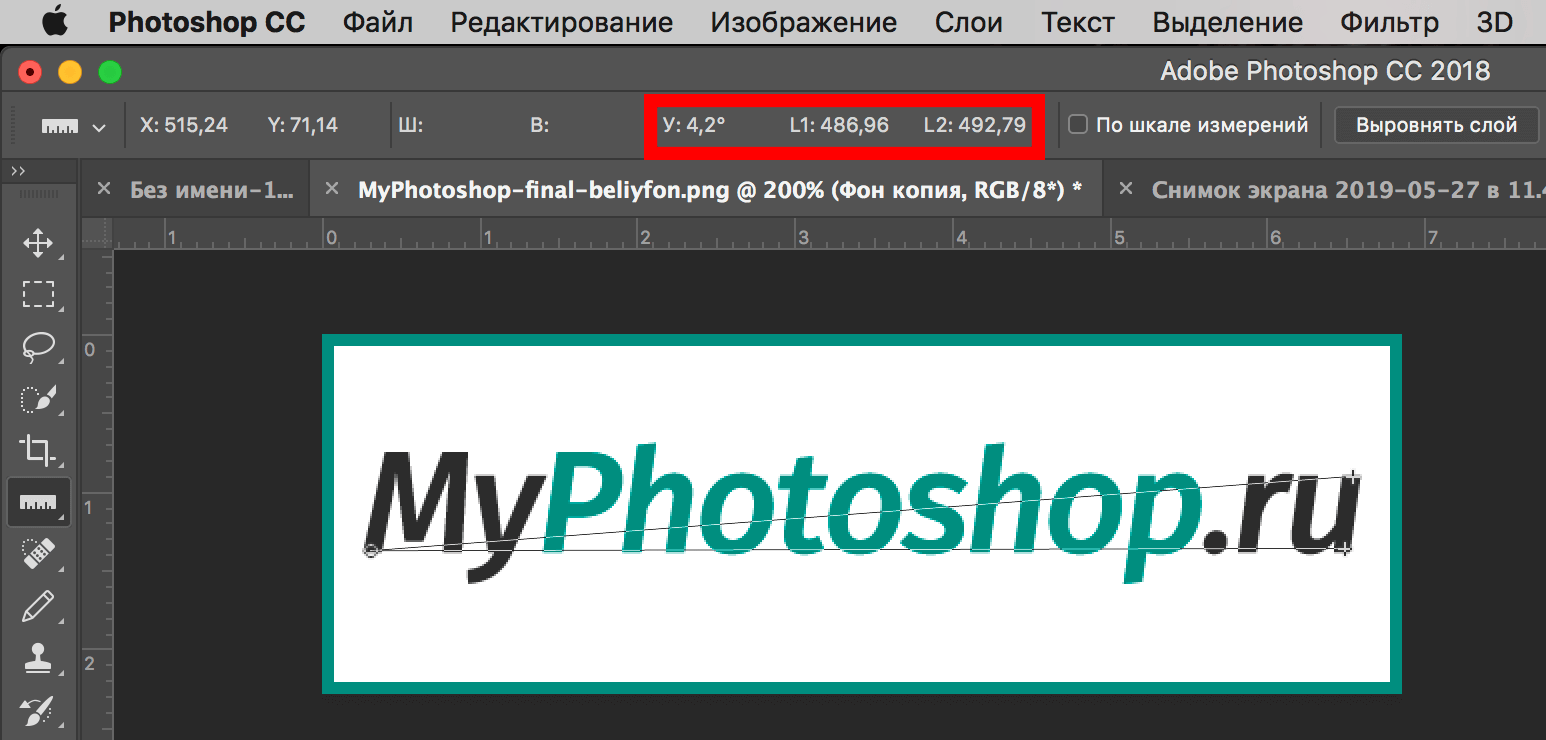
Task: Open the Фильтр menu
Action: (x=1389, y=21)
